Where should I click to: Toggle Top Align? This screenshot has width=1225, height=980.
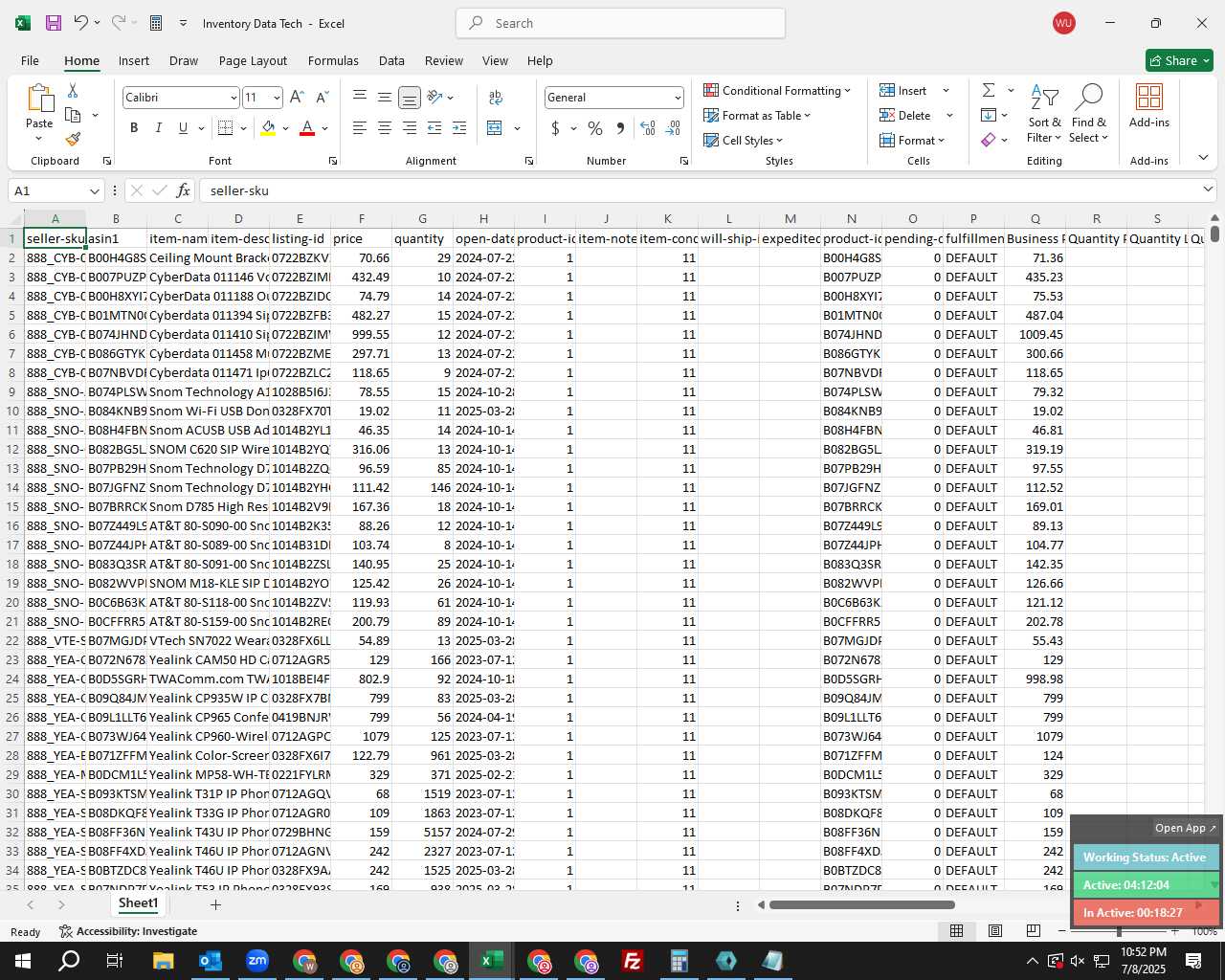[360, 97]
